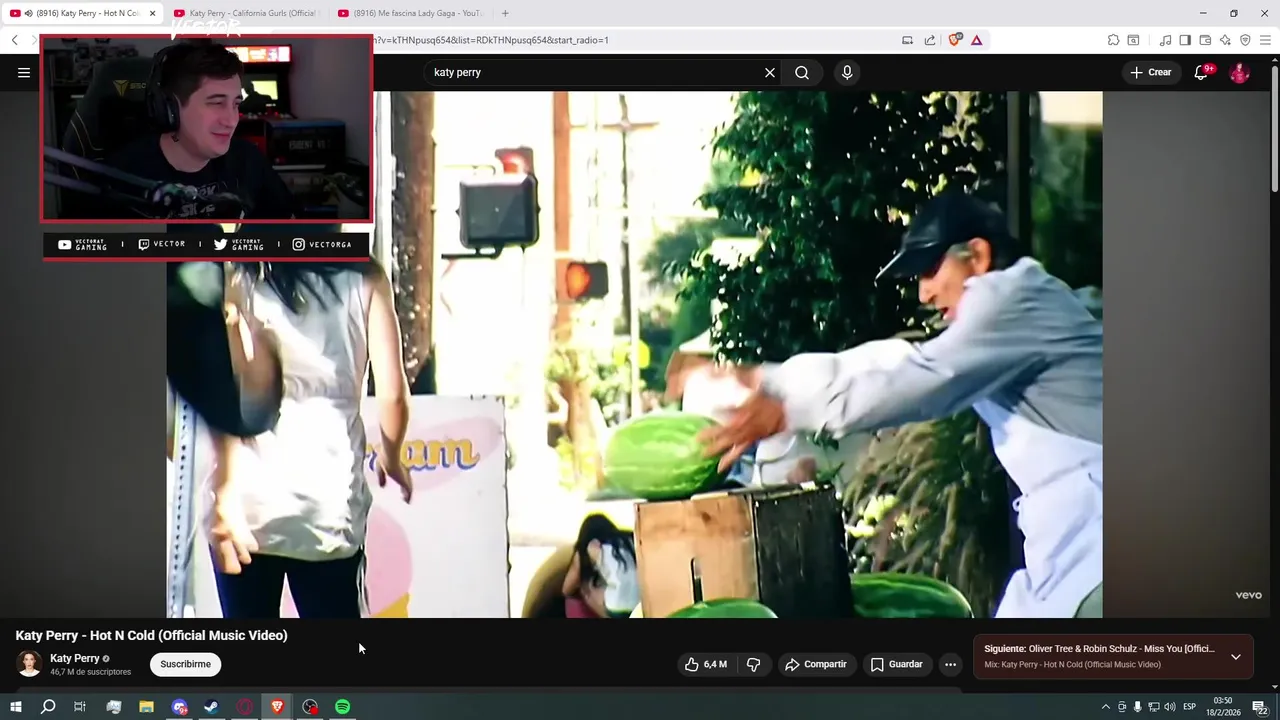
Task: Clear the 'katy perry' search text
Action: (x=770, y=72)
